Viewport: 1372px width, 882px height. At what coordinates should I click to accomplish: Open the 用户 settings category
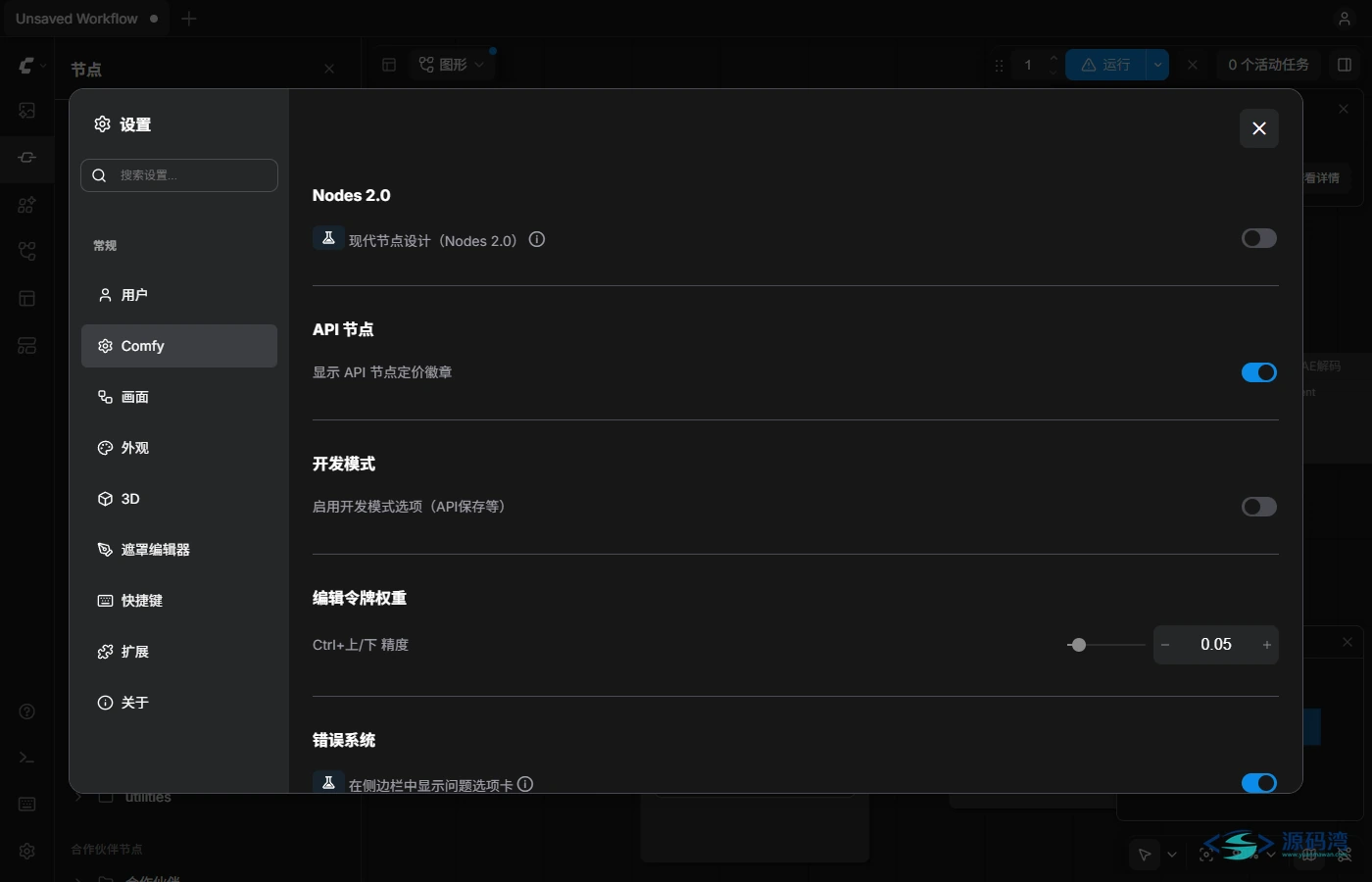coord(179,295)
